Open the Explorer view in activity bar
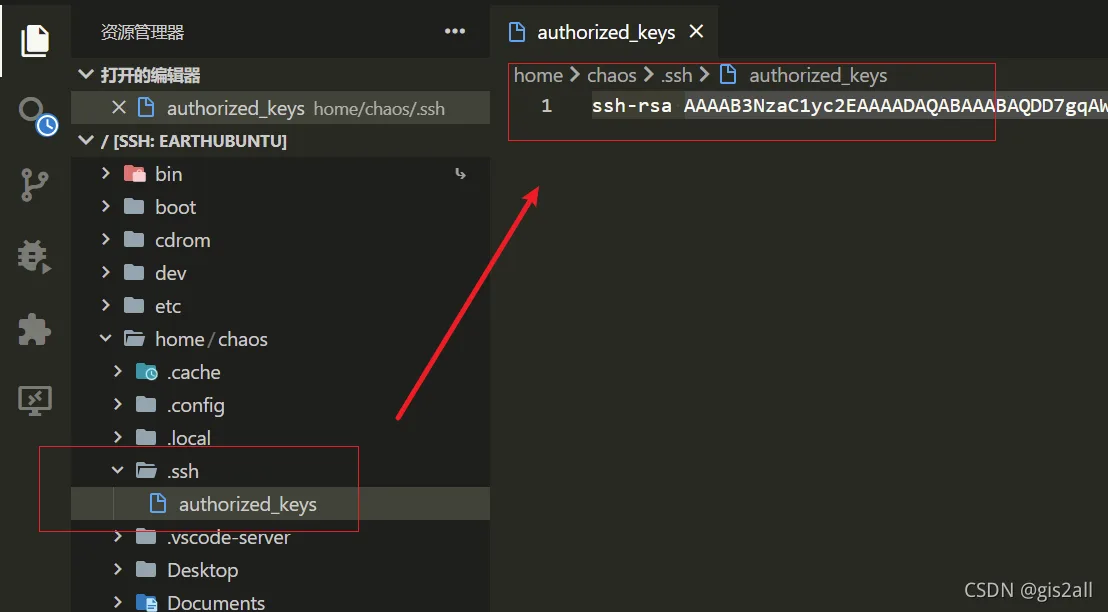Viewport: 1108px width, 612px height. (35, 40)
